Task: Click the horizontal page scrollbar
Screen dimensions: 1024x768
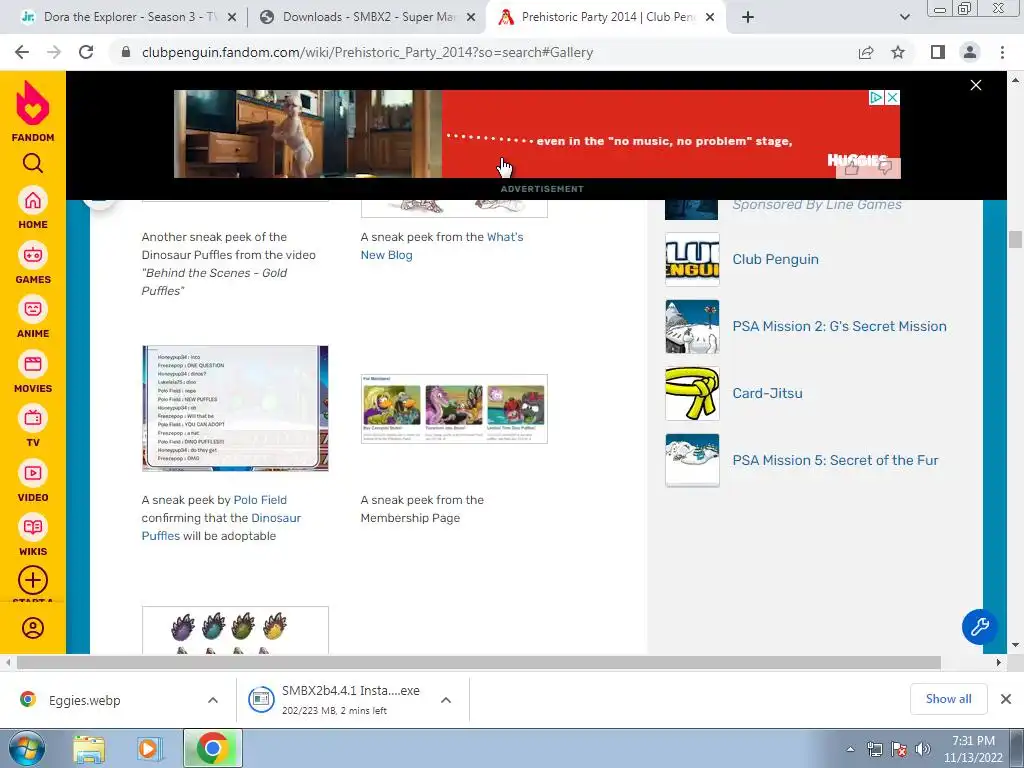Action: coord(479,662)
